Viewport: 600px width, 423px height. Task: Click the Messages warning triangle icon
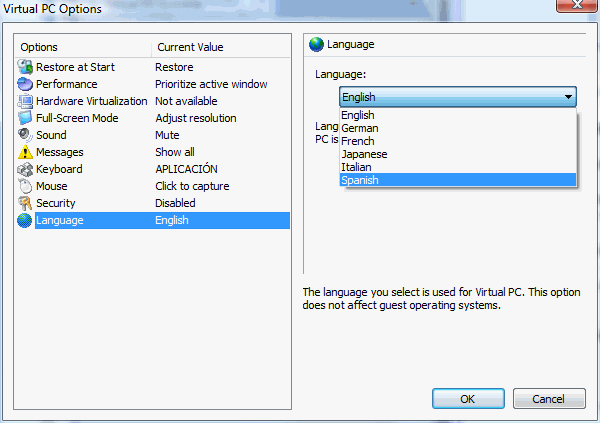[x=25, y=152]
